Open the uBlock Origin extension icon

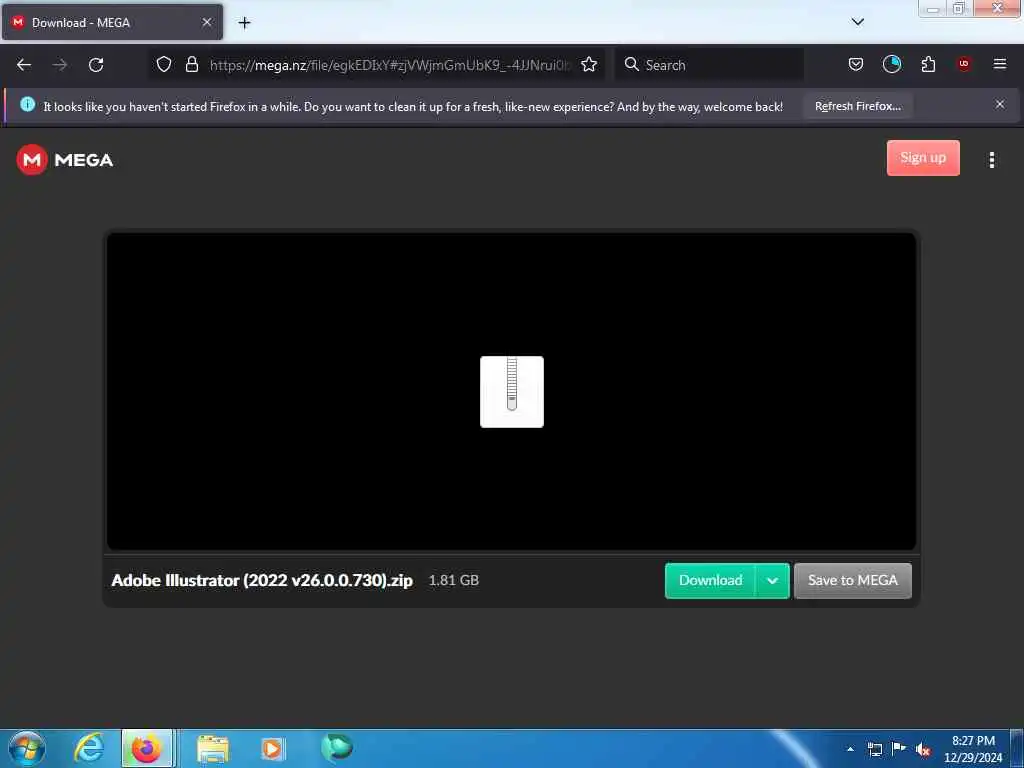click(x=963, y=64)
